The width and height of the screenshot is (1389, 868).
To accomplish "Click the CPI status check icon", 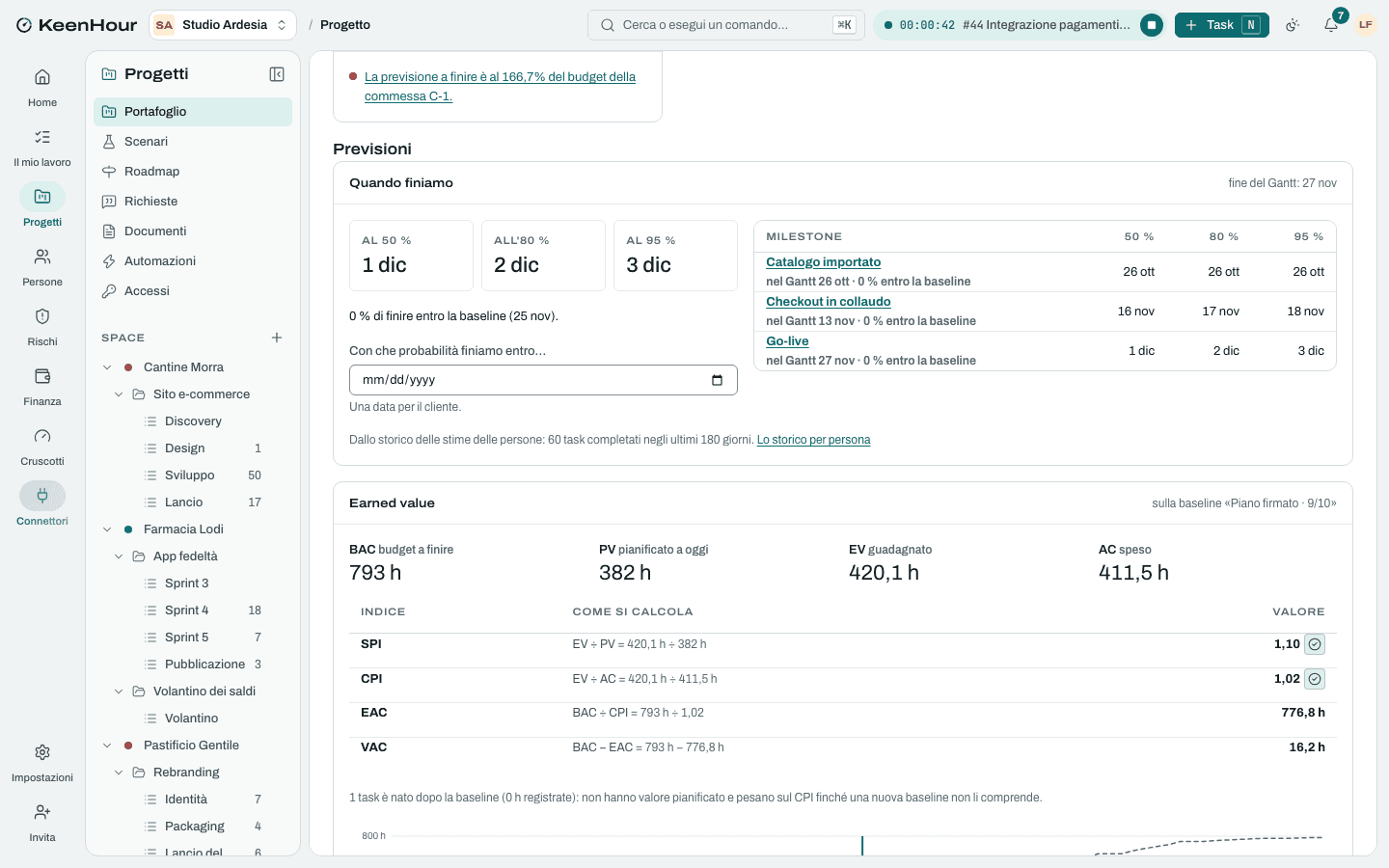I will (1315, 679).
